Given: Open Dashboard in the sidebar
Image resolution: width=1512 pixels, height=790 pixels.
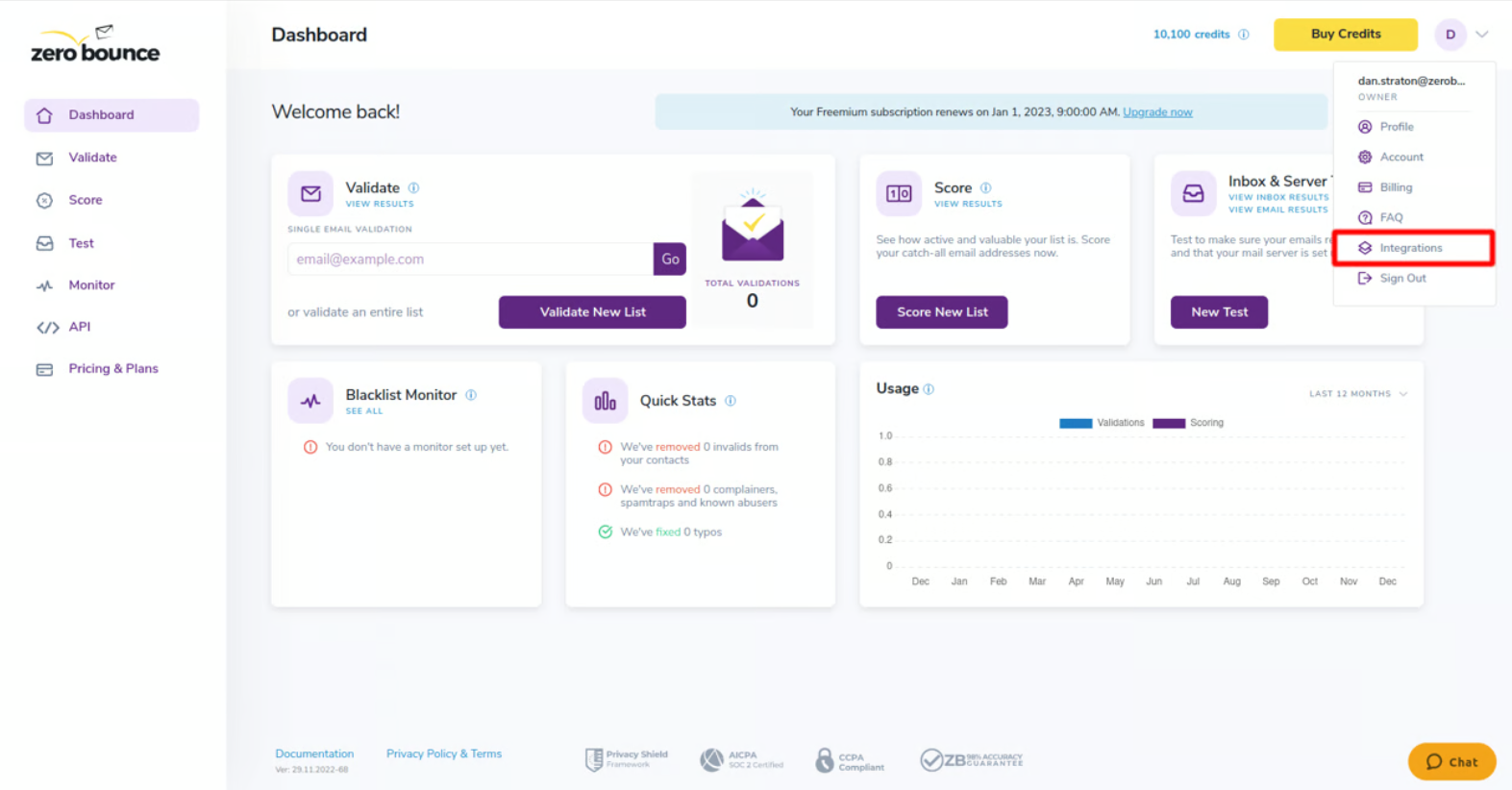Looking at the screenshot, I should pos(112,115).
